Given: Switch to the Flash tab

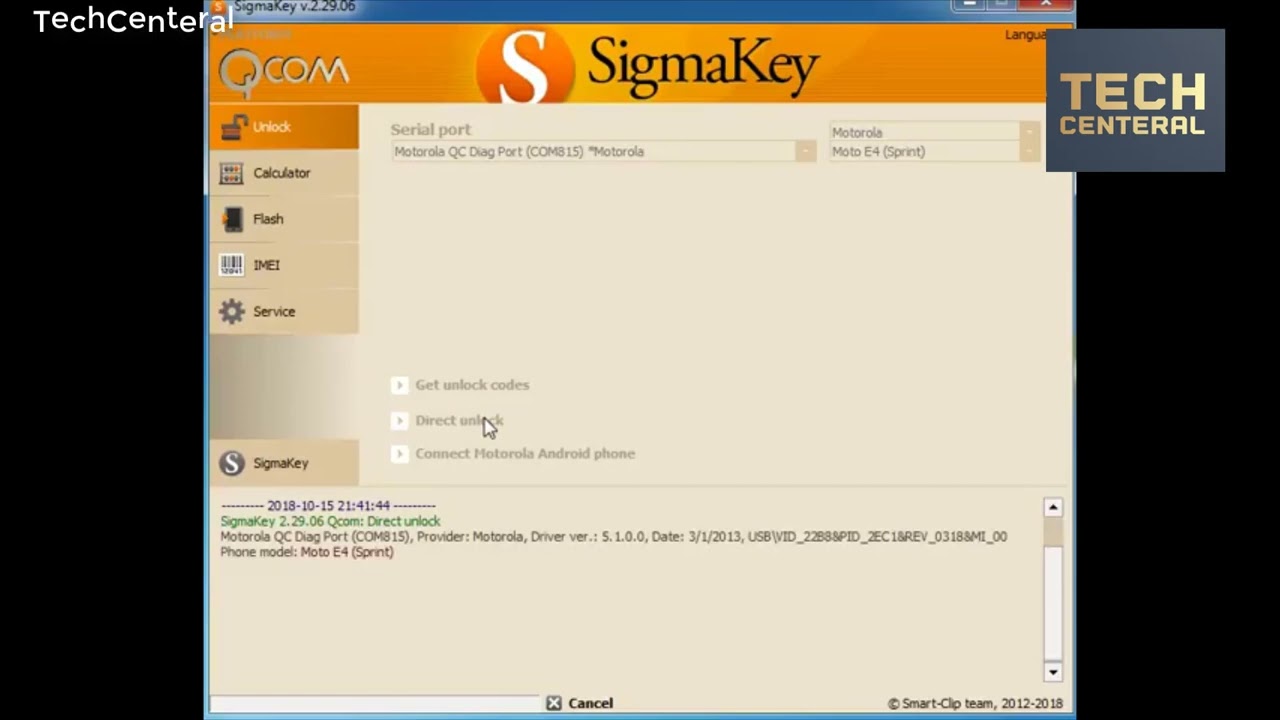Looking at the screenshot, I should (284, 219).
